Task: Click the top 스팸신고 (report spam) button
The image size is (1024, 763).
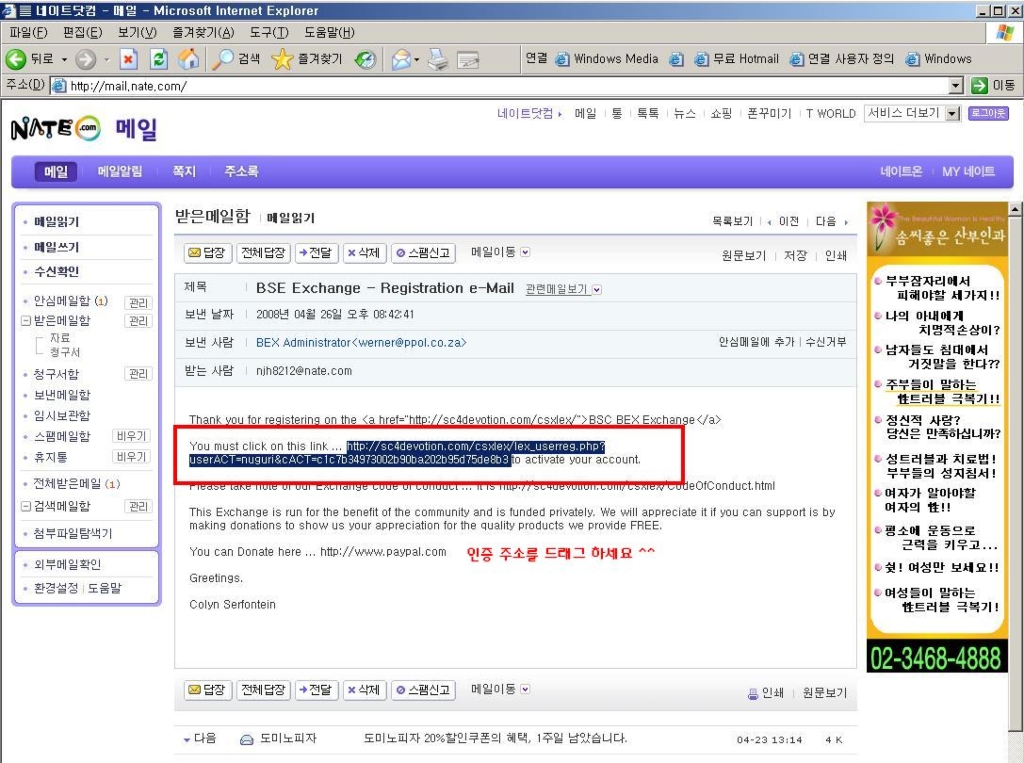Action: [423, 253]
